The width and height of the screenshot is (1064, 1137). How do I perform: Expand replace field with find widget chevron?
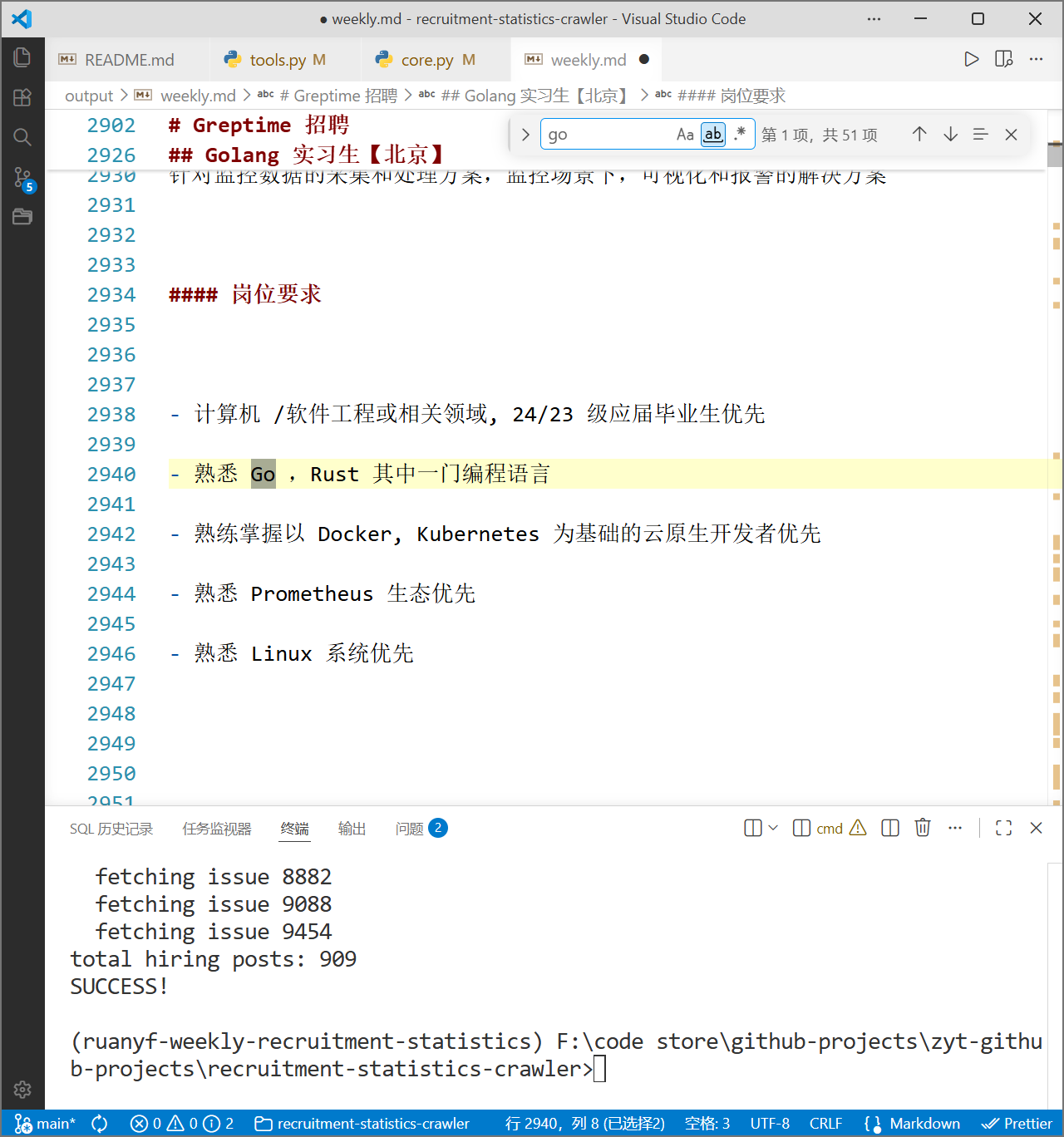tap(524, 134)
